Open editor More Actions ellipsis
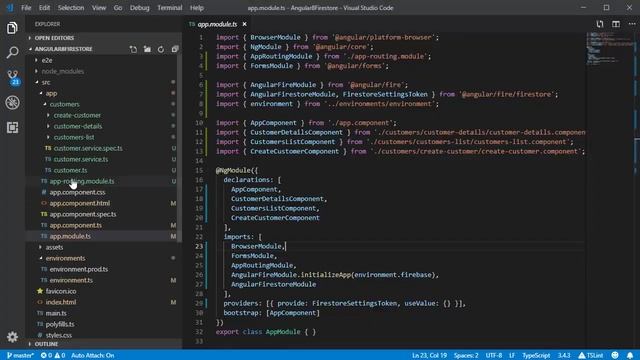The width and height of the screenshot is (640, 360). (632, 24)
